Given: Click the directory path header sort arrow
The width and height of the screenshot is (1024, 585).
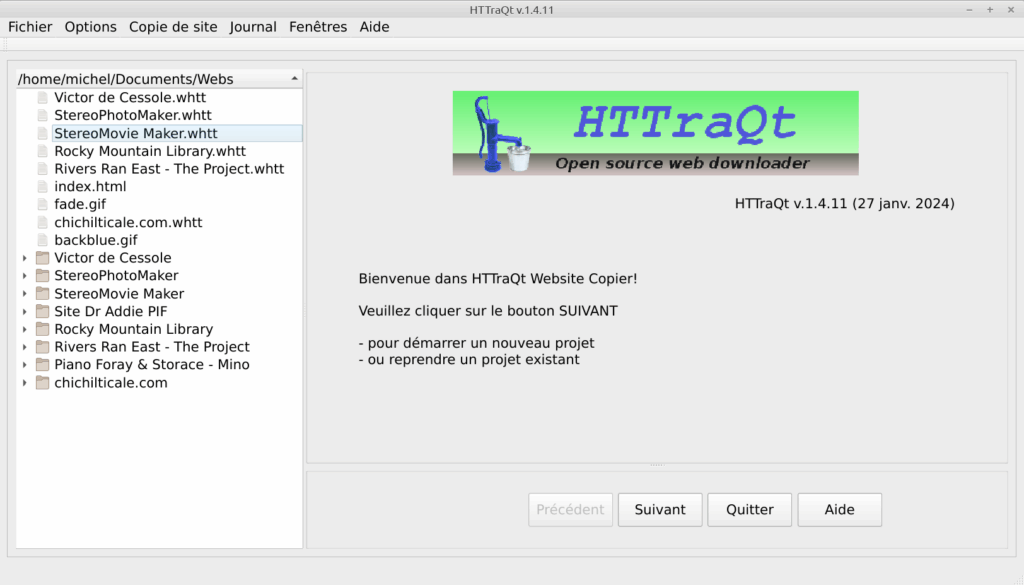Looking at the screenshot, I should (294, 78).
